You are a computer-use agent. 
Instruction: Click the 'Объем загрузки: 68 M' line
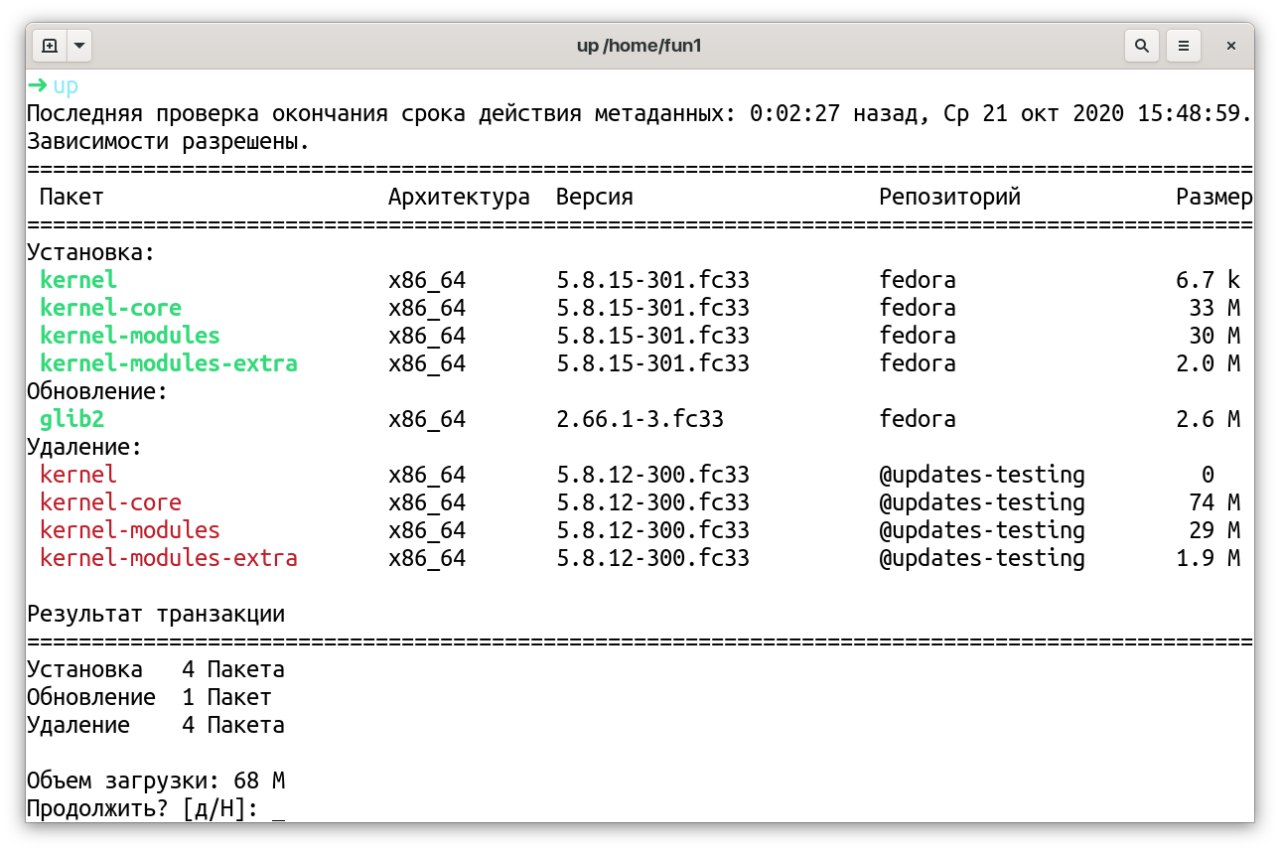coord(156,780)
